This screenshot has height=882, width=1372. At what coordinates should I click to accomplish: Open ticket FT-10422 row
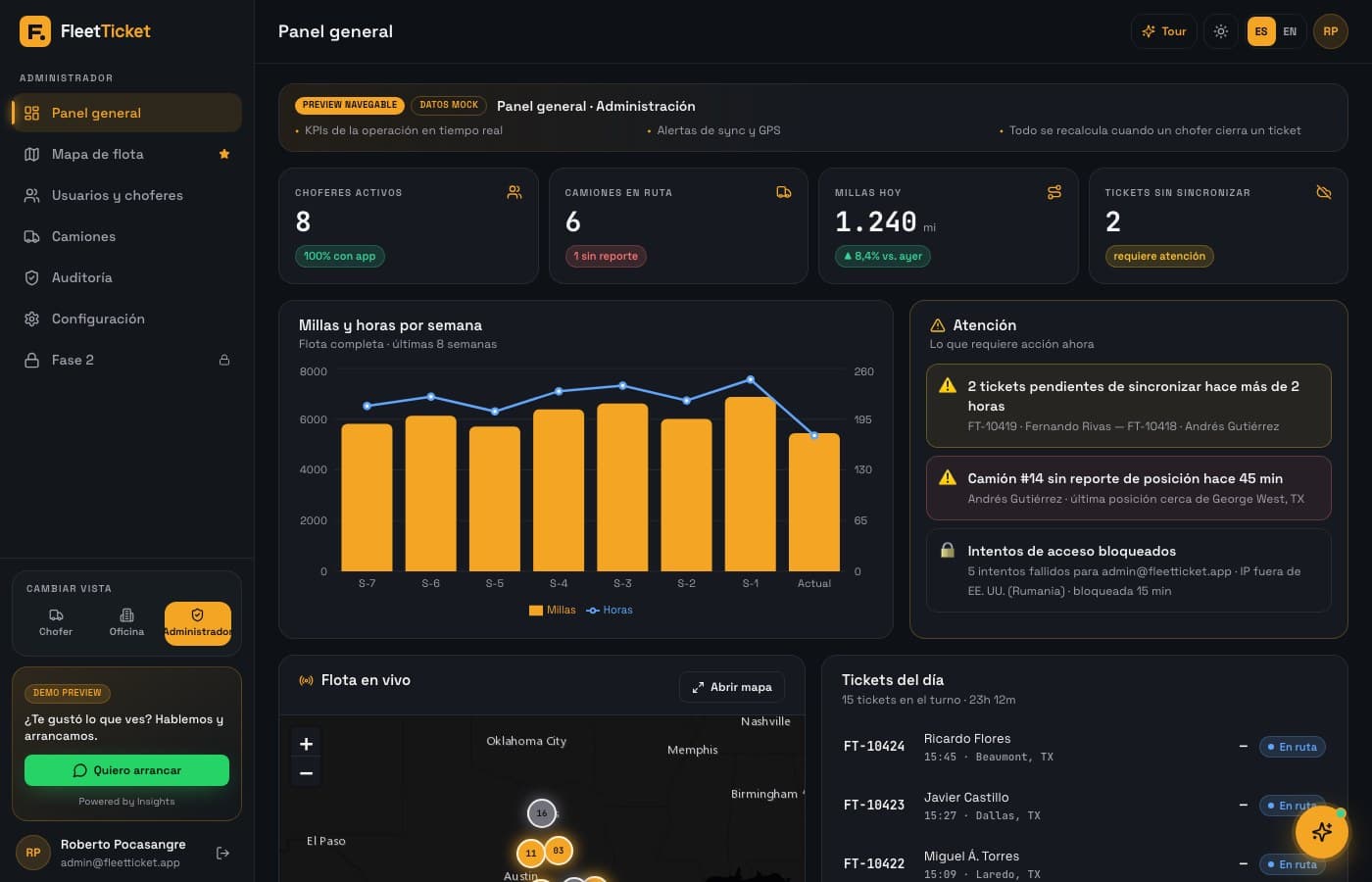coord(1085,864)
